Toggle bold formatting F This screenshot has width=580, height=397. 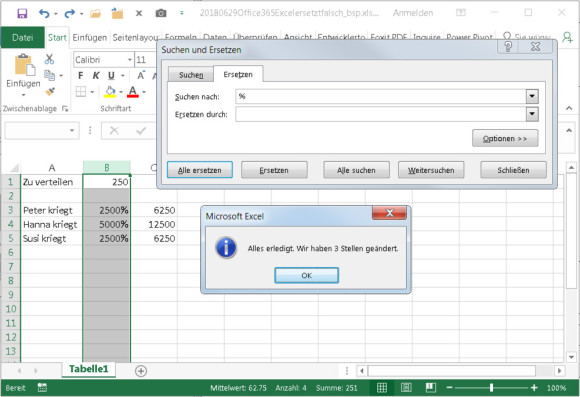(x=81, y=76)
